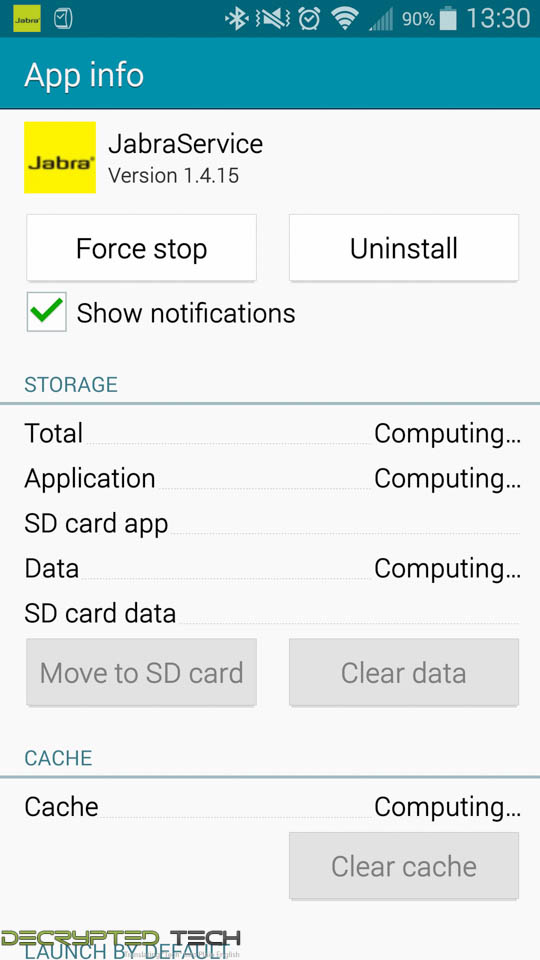Tap the Bluetooth status icon
The width and height of the screenshot is (540, 960).
236,19
